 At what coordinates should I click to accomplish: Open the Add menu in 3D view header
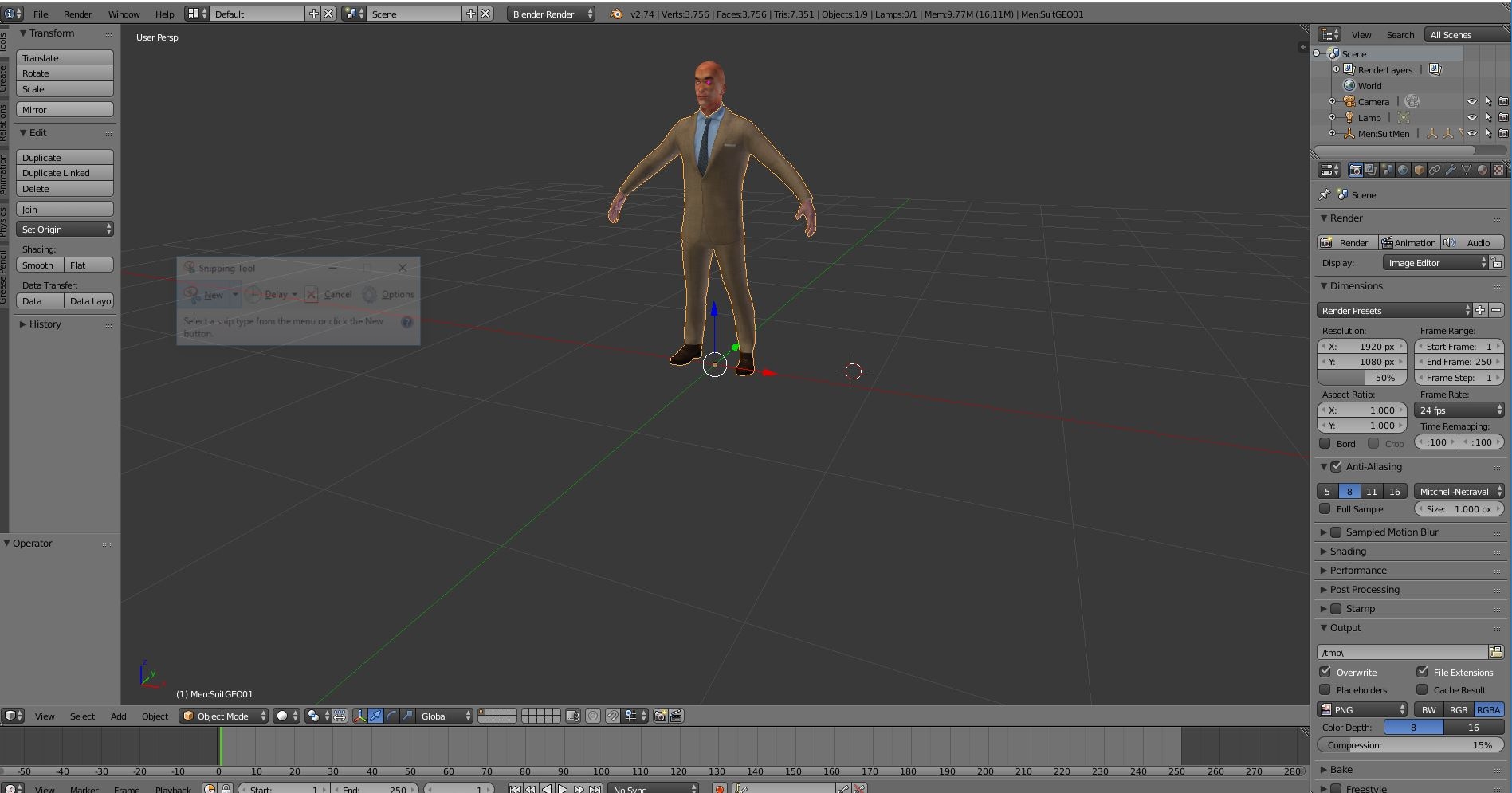[x=118, y=716]
